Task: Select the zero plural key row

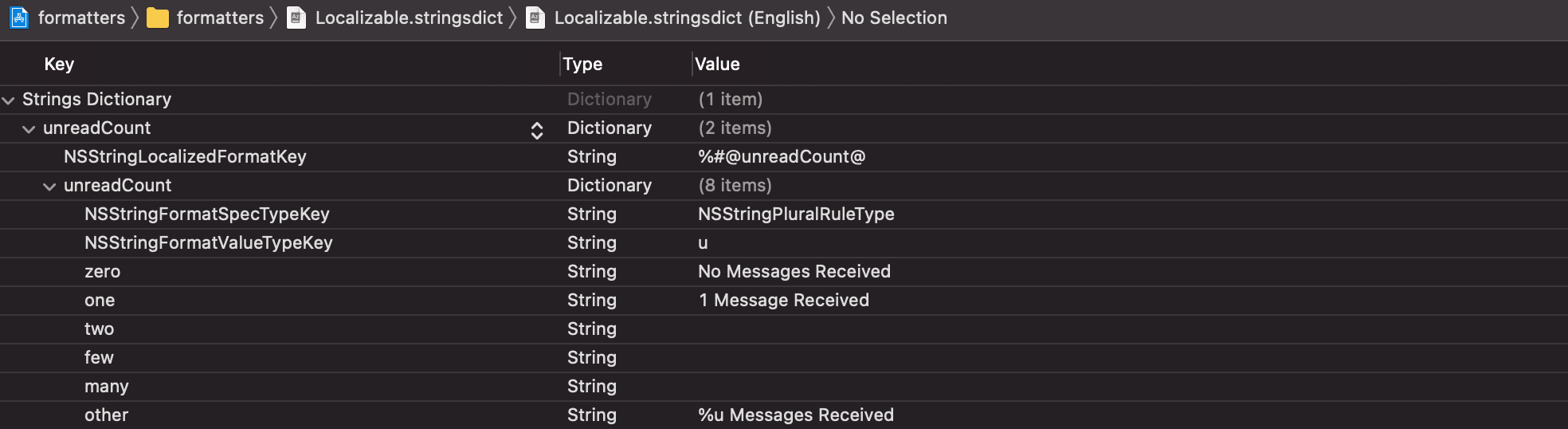Action: 784,272
